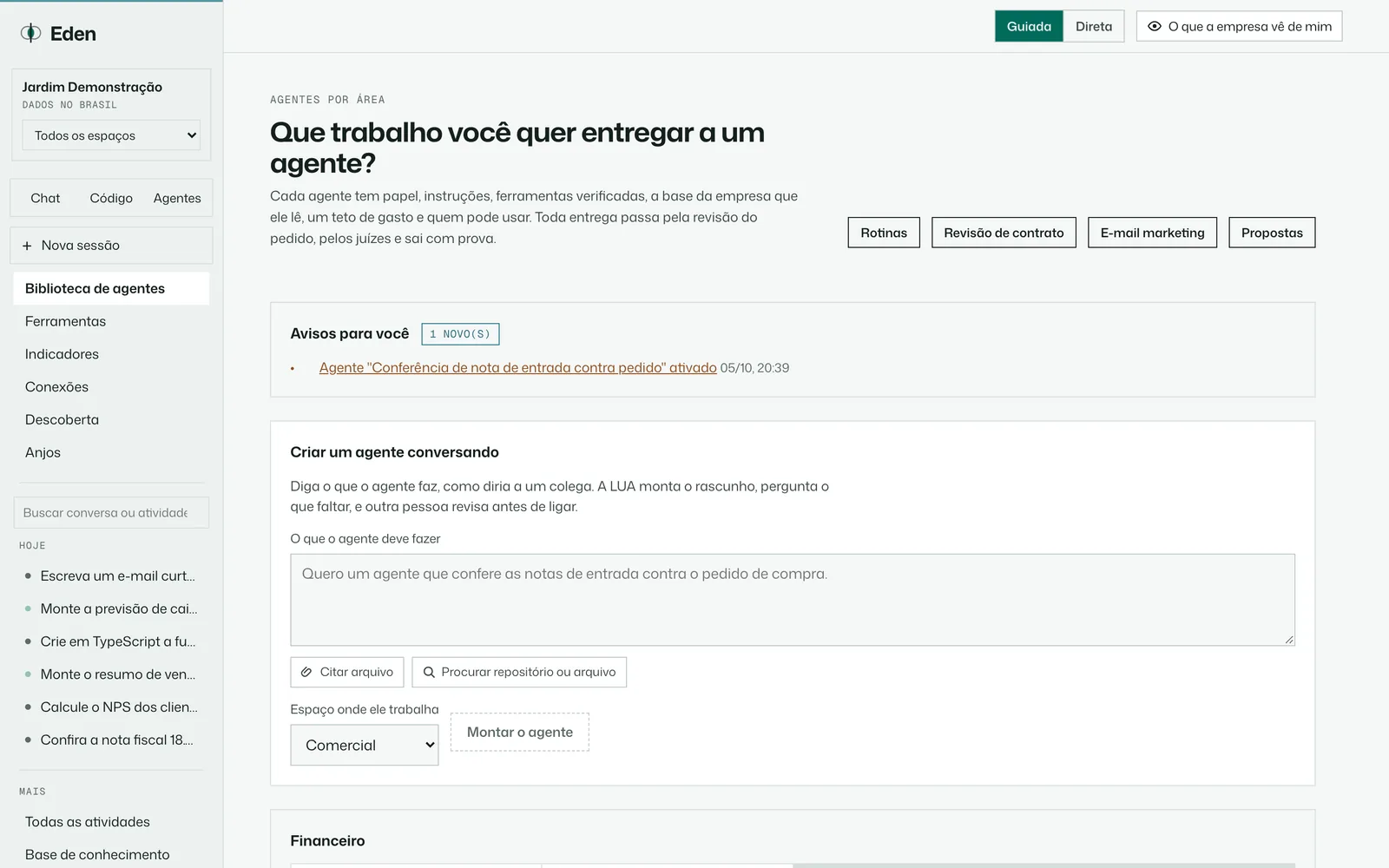Open conversation 'Confira a nota fiscal 18...'
1389x868 pixels.
point(111,740)
